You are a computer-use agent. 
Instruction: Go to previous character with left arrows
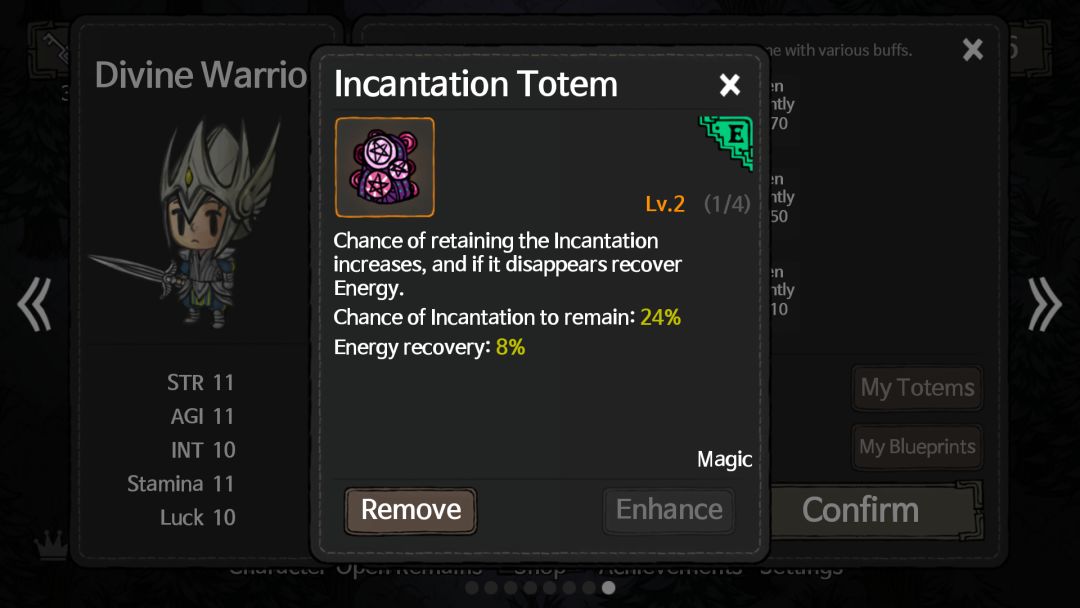[x=34, y=304]
